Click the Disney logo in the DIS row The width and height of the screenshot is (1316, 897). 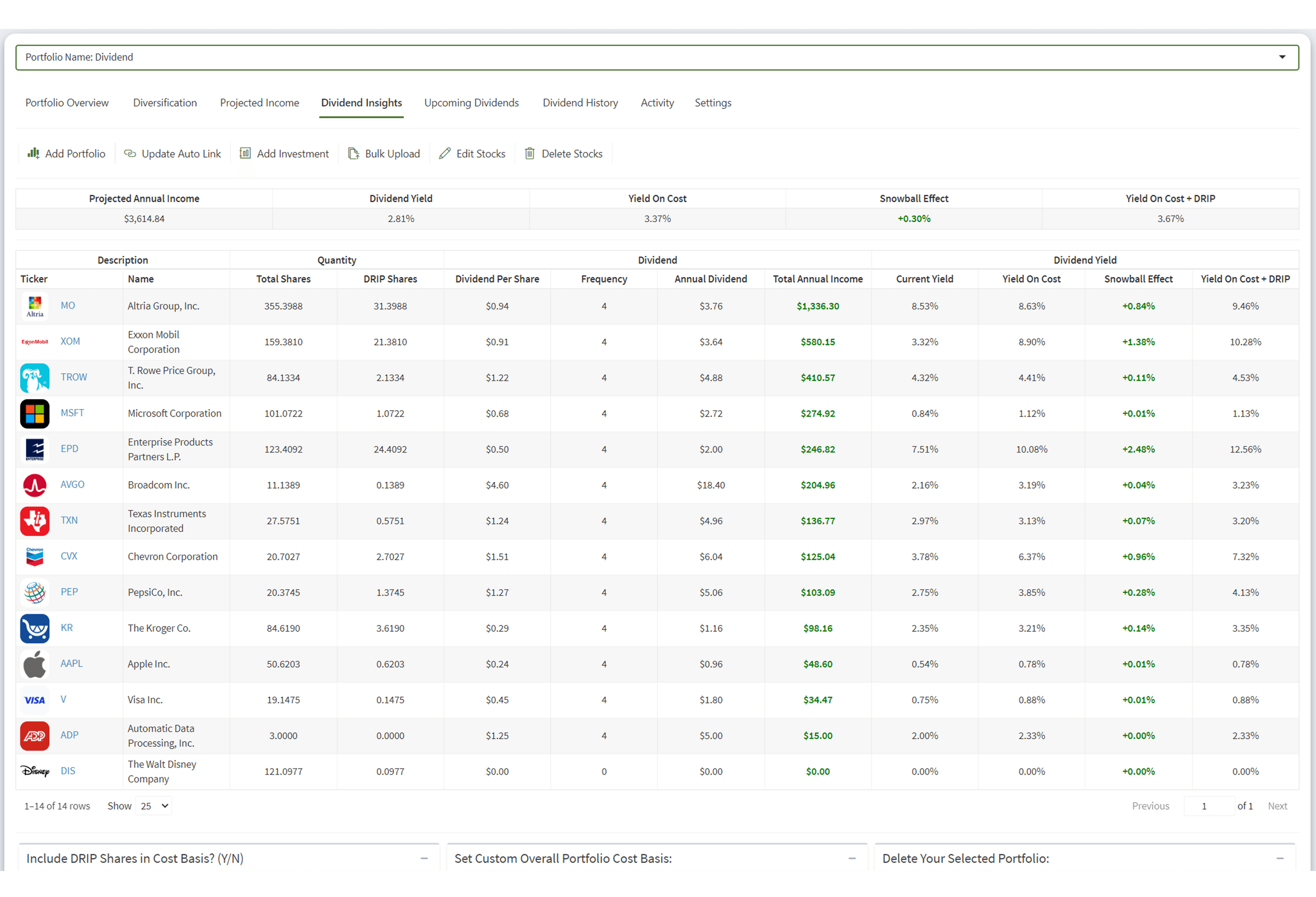(x=35, y=771)
